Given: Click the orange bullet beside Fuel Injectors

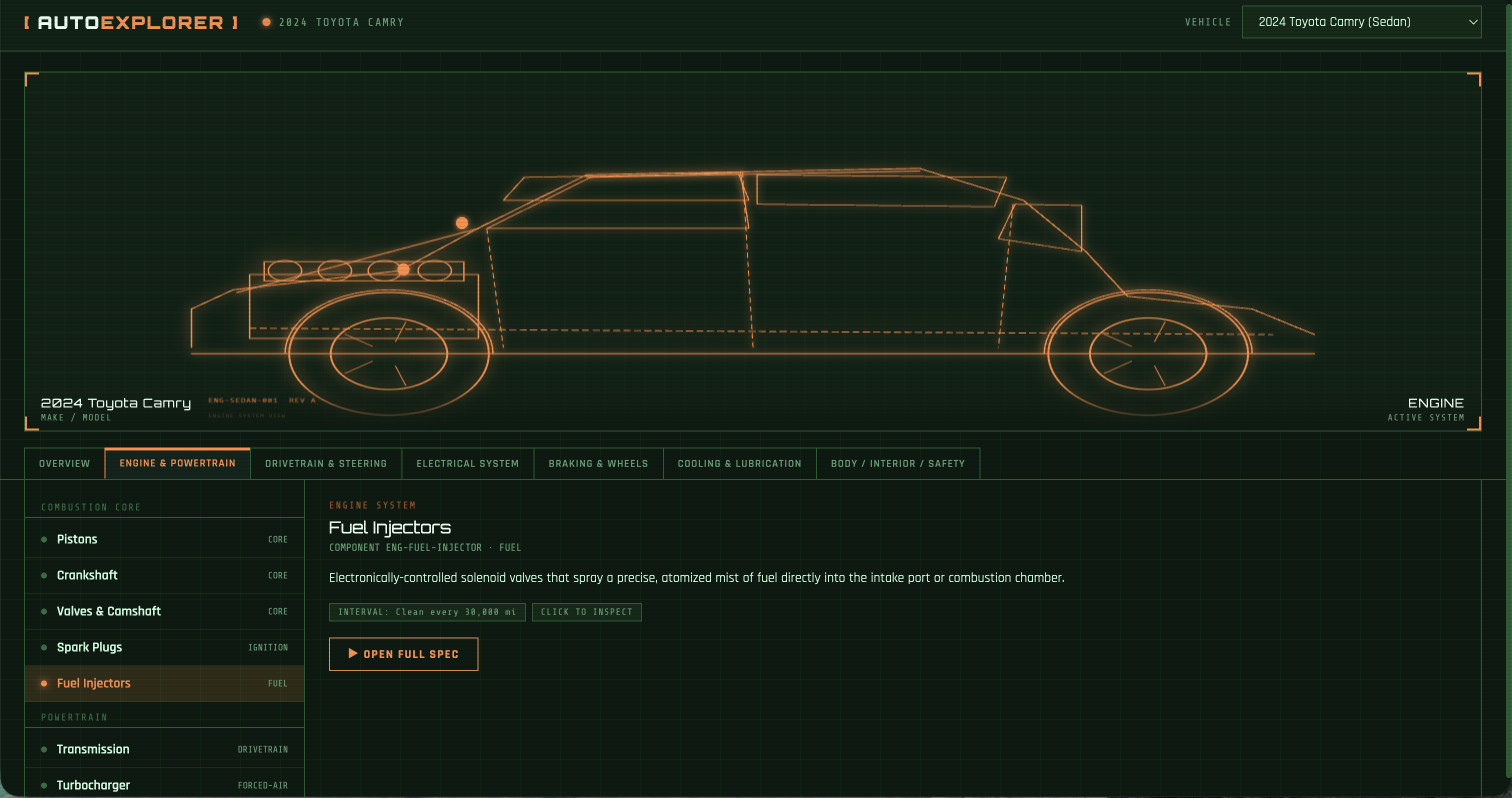Looking at the screenshot, I should pyautogui.click(x=44, y=683).
